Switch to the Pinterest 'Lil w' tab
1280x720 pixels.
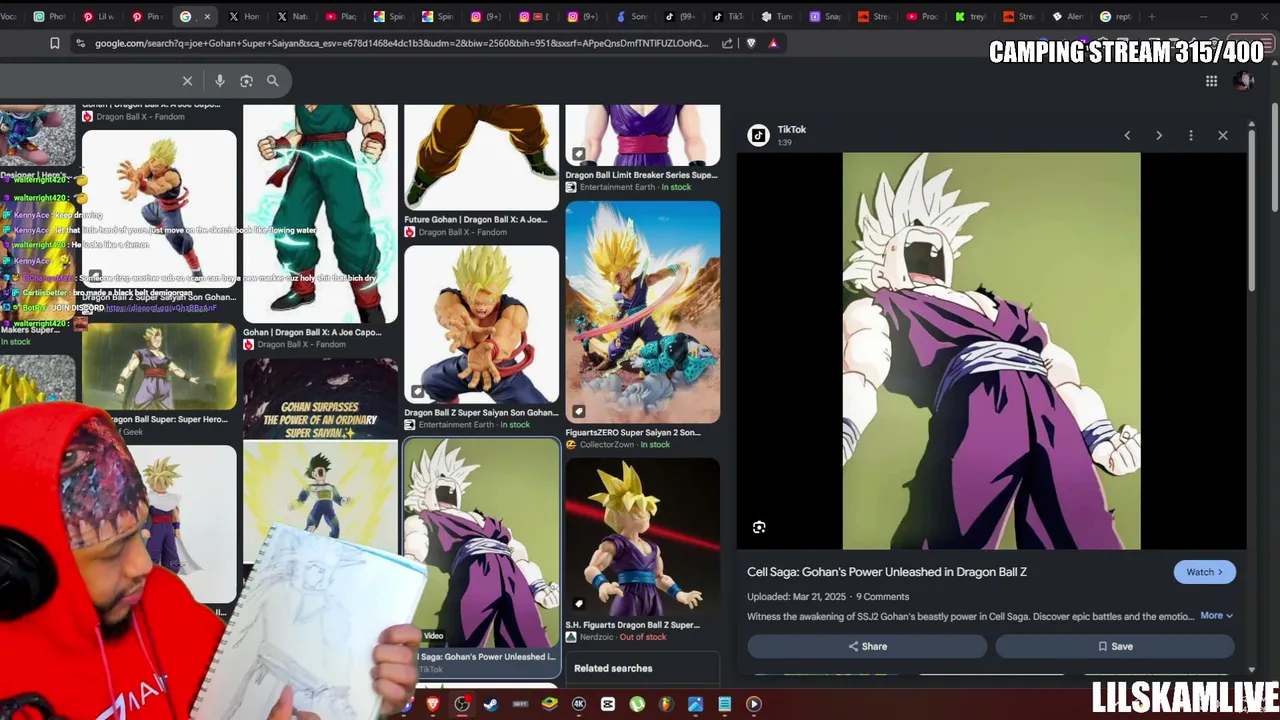pyautogui.click(x=99, y=16)
